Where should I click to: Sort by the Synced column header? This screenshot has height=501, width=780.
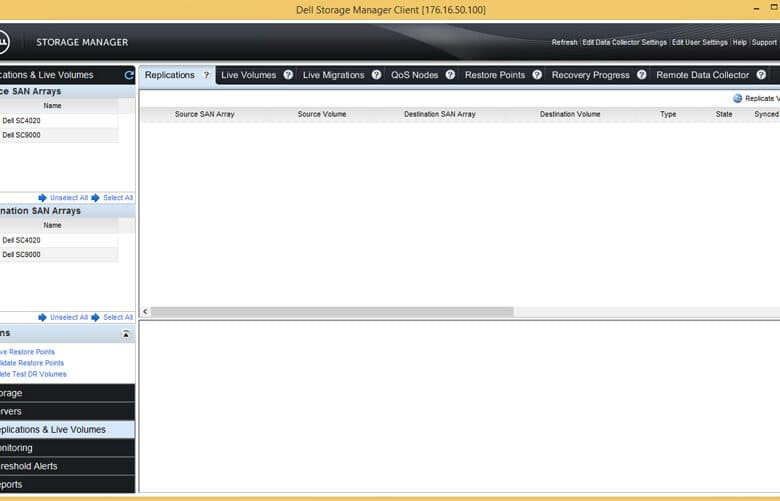coord(766,114)
